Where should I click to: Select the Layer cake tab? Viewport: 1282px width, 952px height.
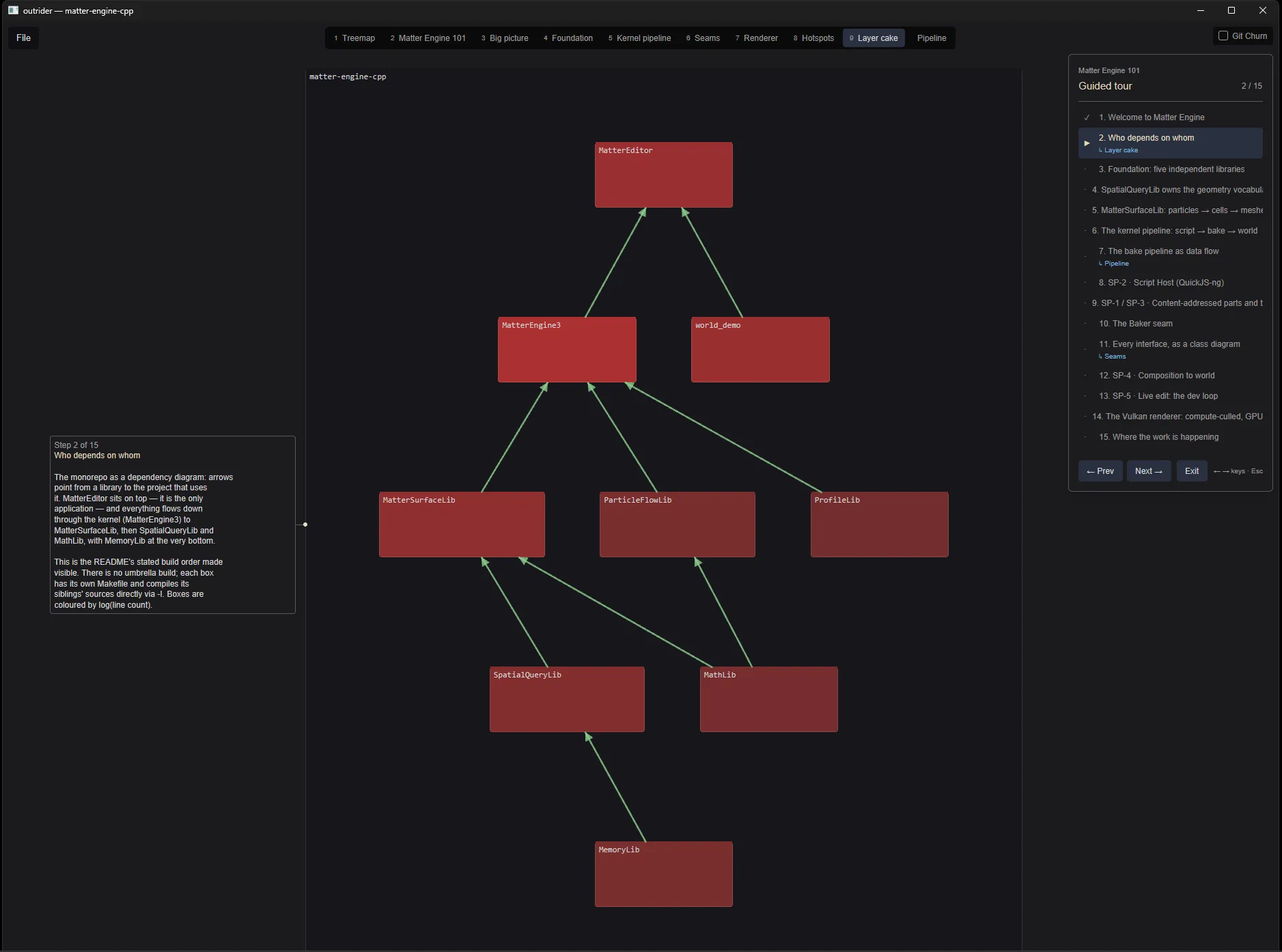pos(874,38)
